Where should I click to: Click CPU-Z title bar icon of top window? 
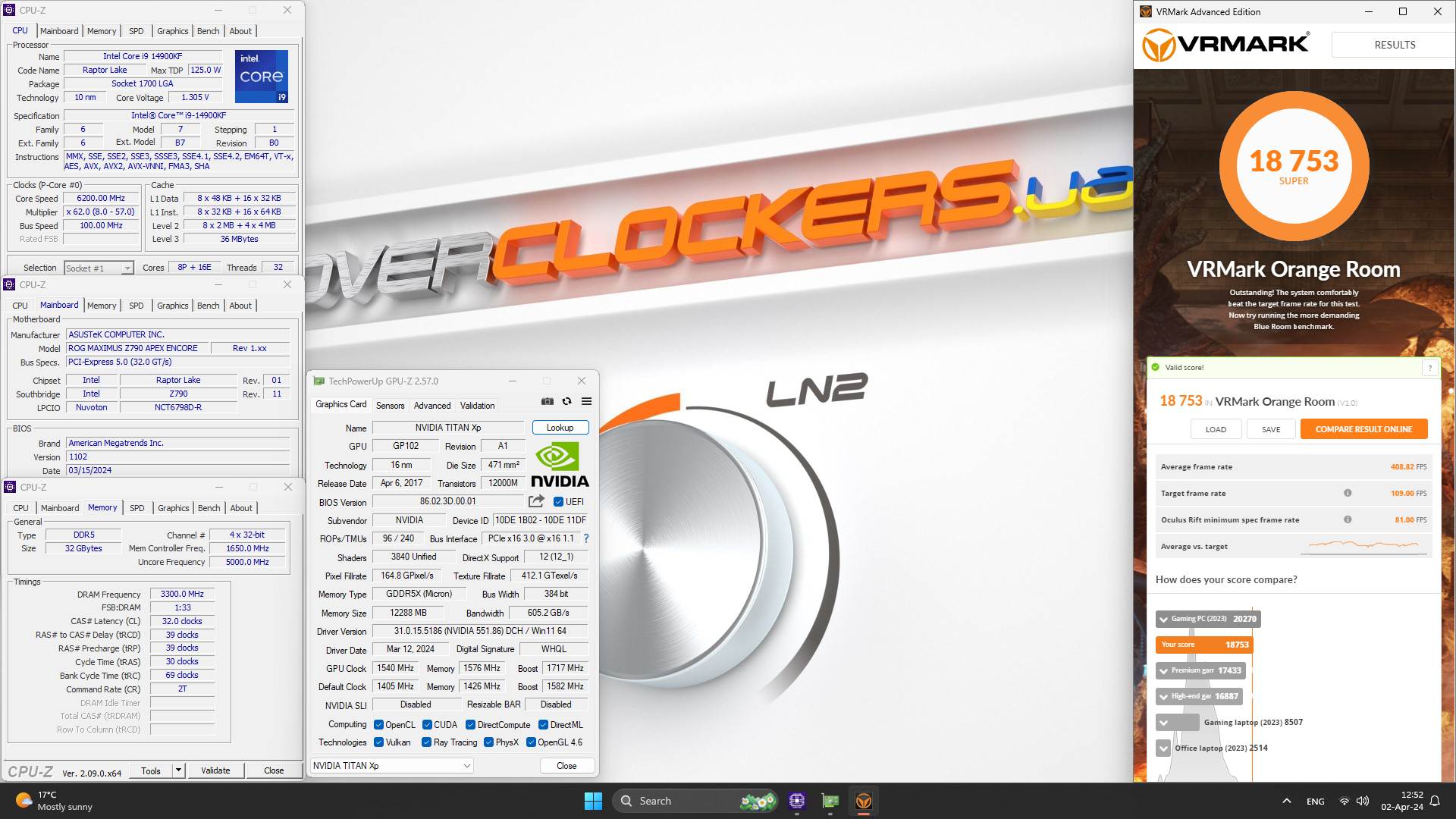pos(9,10)
